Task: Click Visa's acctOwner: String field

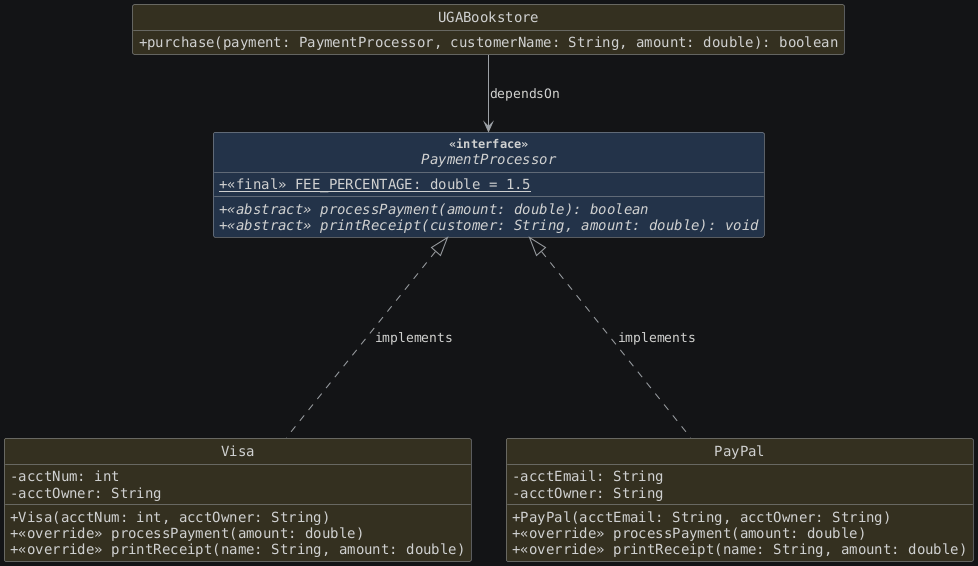Action: click(85, 493)
